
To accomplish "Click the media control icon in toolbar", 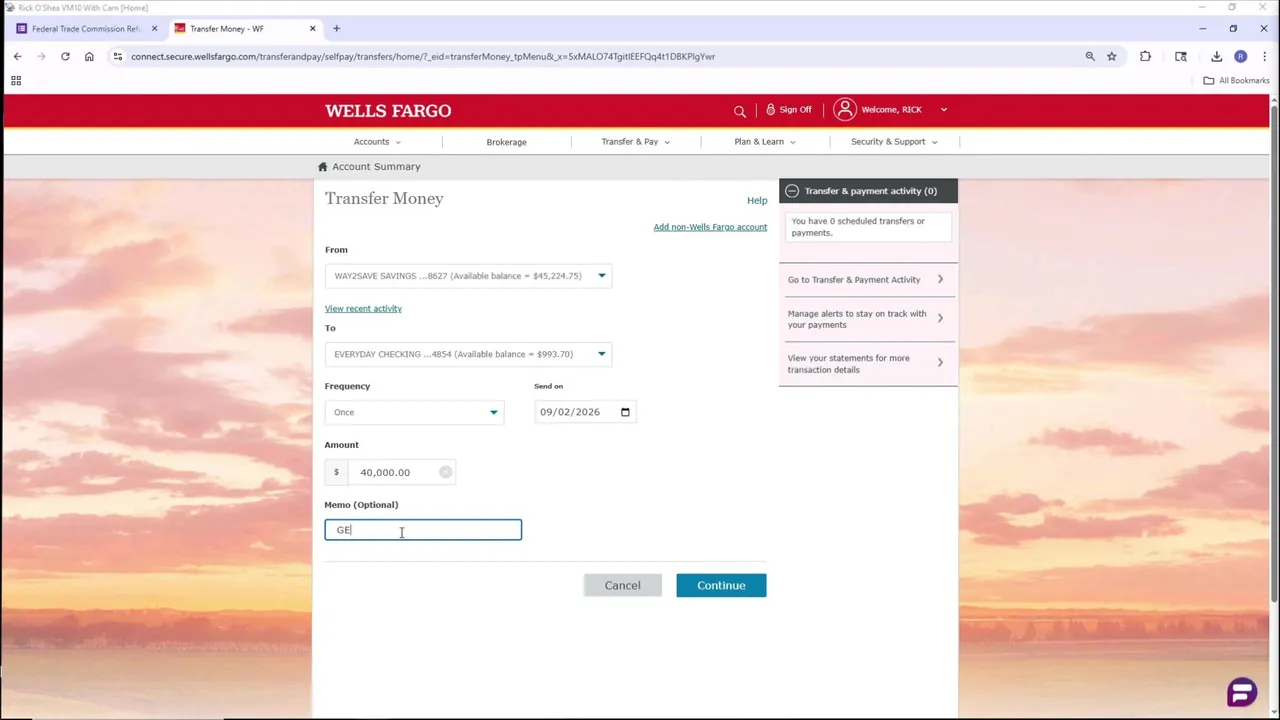I will (1181, 56).
